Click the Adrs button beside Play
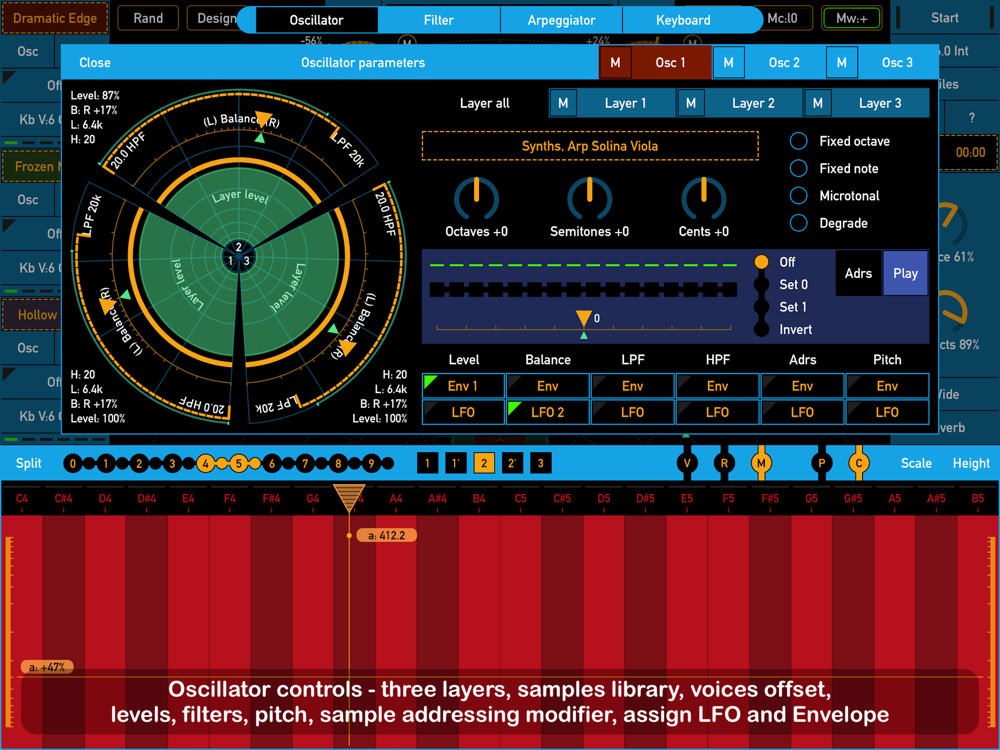 coord(858,273)
